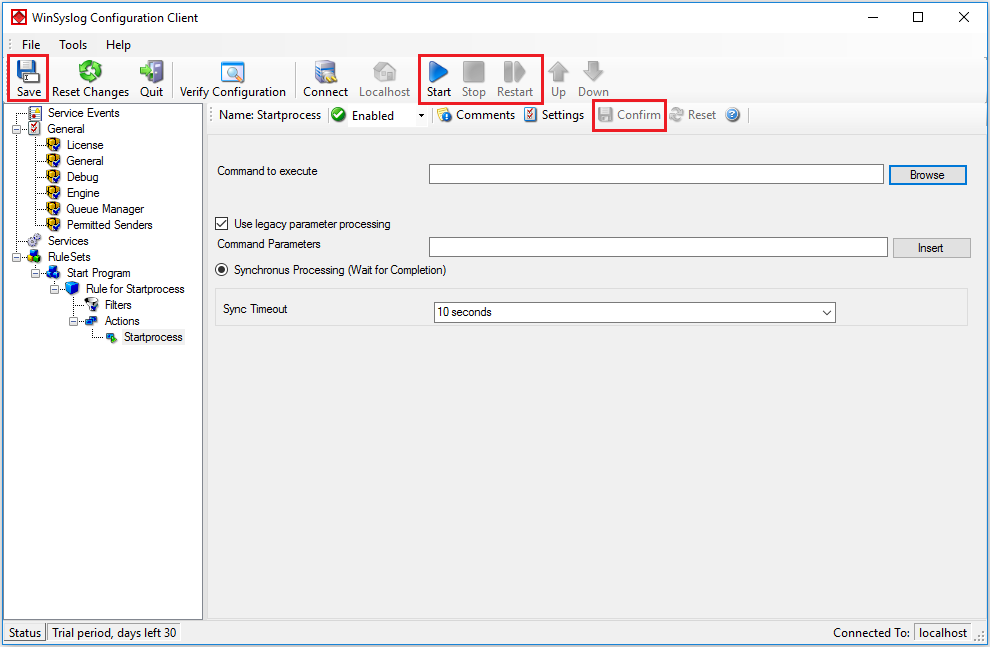Image resolution: width=990 pixels, height=647 pixels.
Task: Click the green Enabled checkmark icon
Action: coord(338,115)
